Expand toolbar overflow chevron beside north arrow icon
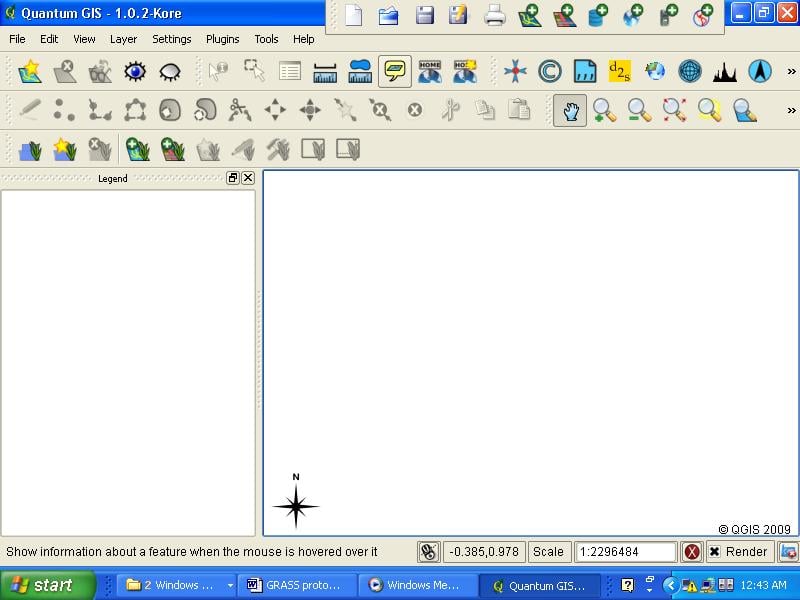This screenshot has width=800, height=600. (791, 71)
